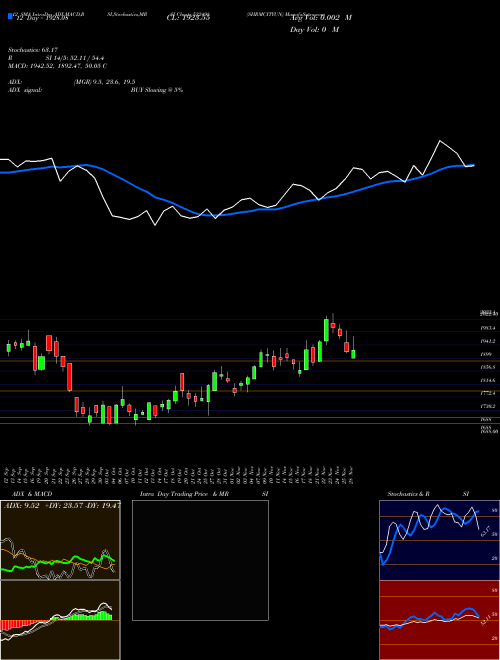Click the 'Intra Day Trading Price & MR' title
Screen dimensions: 500x660
coord(184,494)
